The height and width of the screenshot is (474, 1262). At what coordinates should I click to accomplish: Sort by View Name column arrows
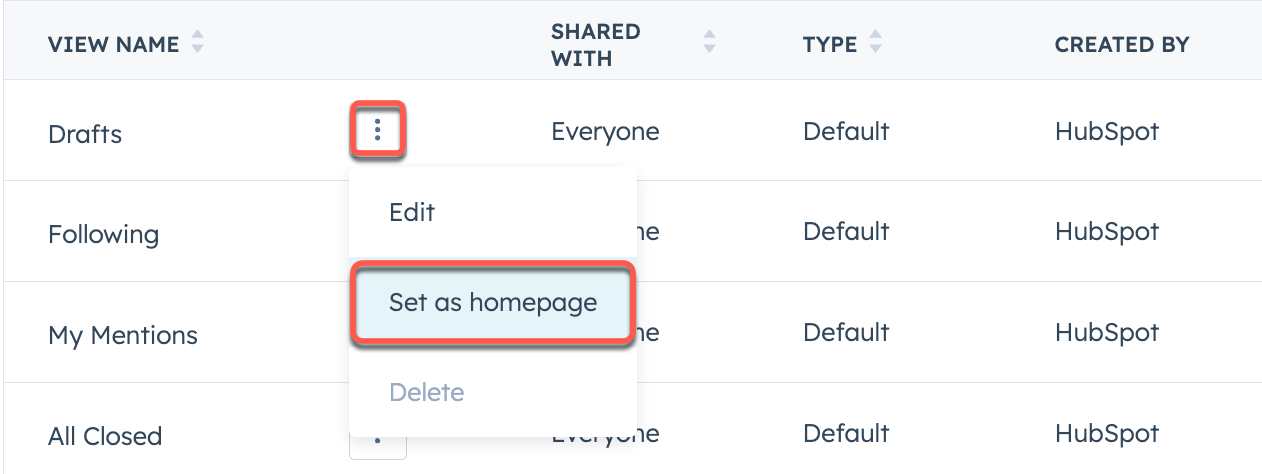pos(198,44)
